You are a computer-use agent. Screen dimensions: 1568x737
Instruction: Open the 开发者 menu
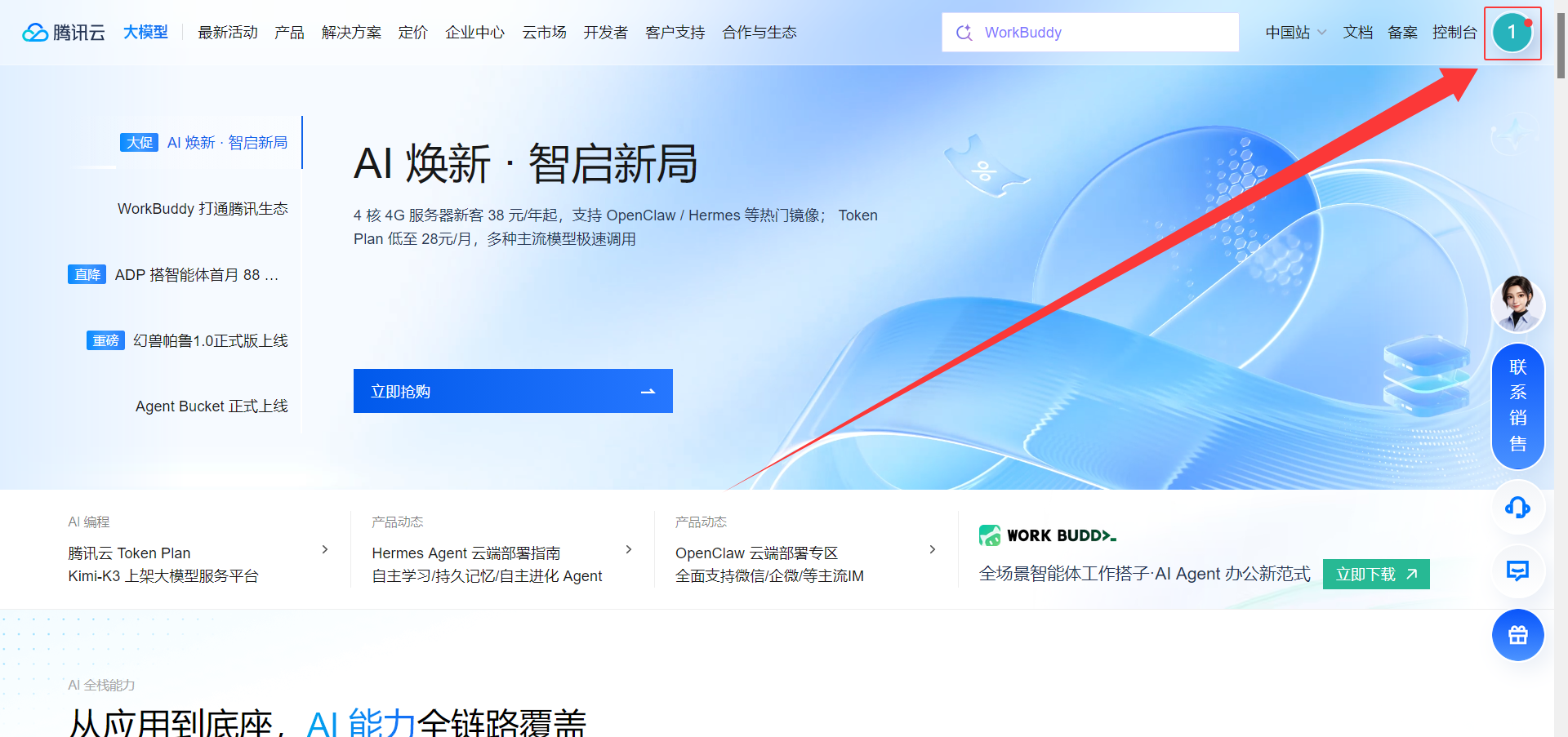[x=606, y=33]
